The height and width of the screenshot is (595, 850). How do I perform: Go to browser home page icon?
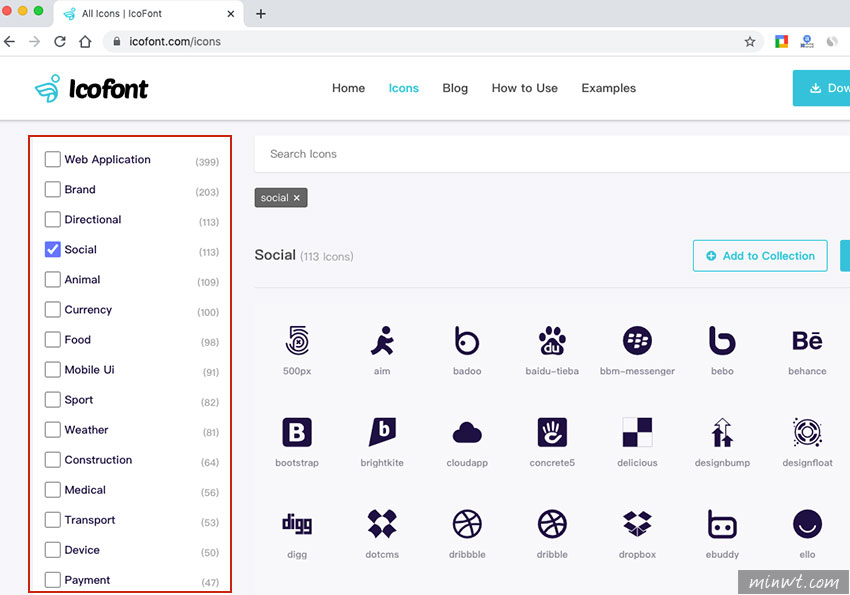click(85, 42)
